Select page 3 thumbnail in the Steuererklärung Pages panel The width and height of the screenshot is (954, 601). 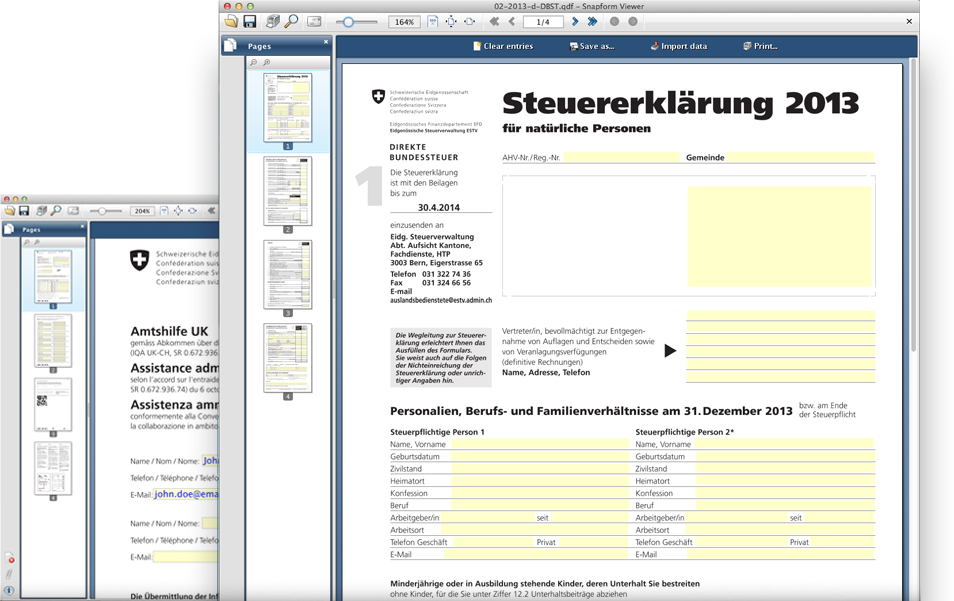tap(287, 274)
